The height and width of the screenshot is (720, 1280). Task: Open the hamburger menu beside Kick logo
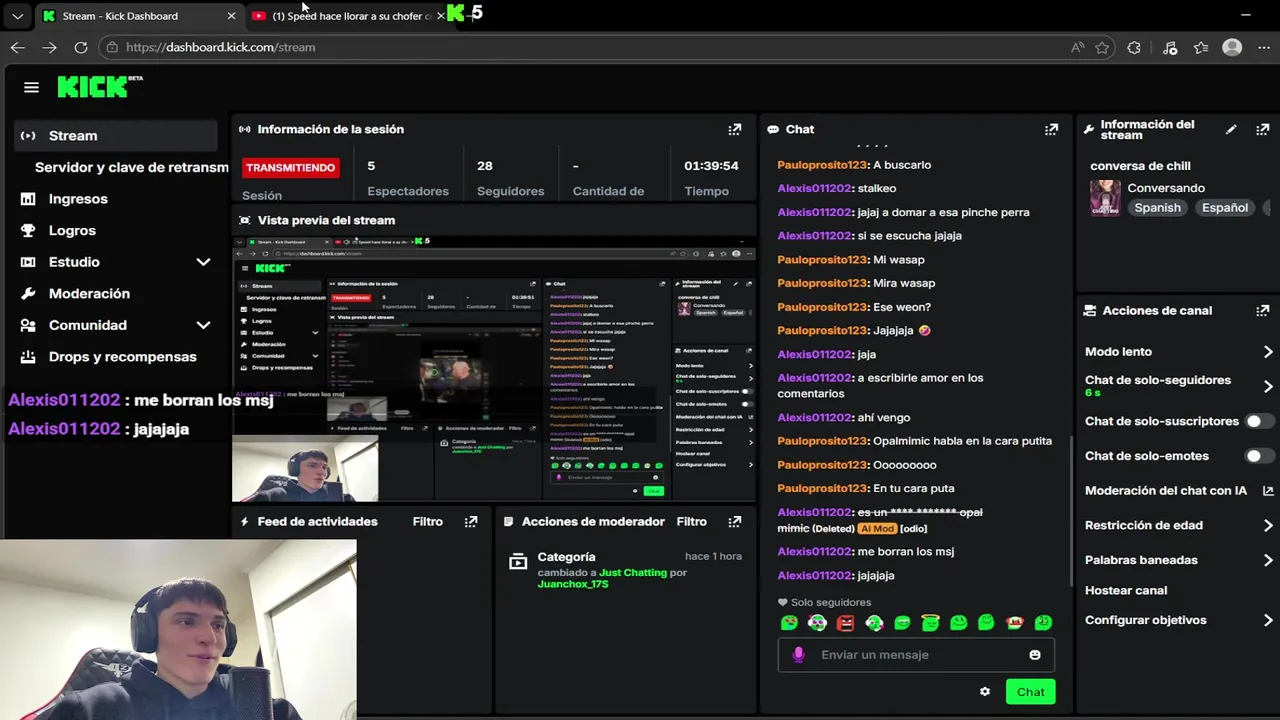pos(31,87)
